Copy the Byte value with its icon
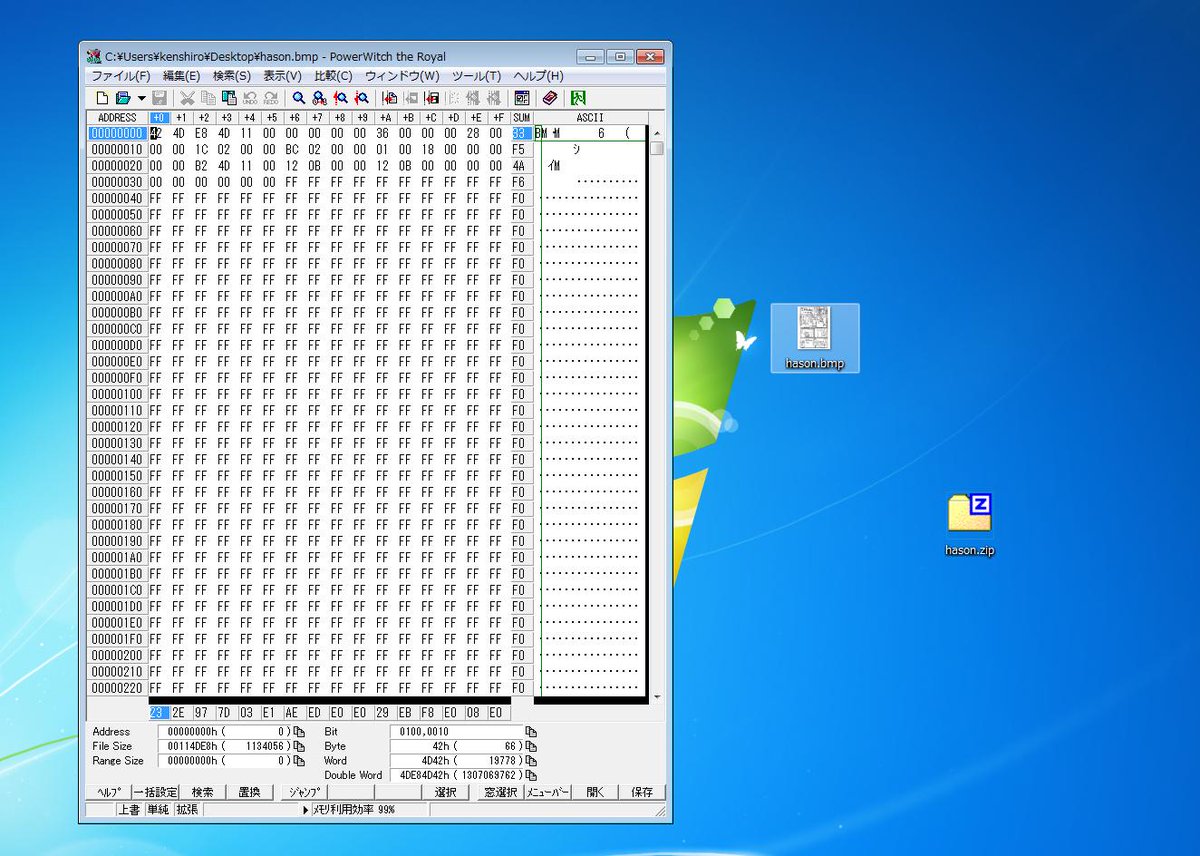 (x=531, y=746)
